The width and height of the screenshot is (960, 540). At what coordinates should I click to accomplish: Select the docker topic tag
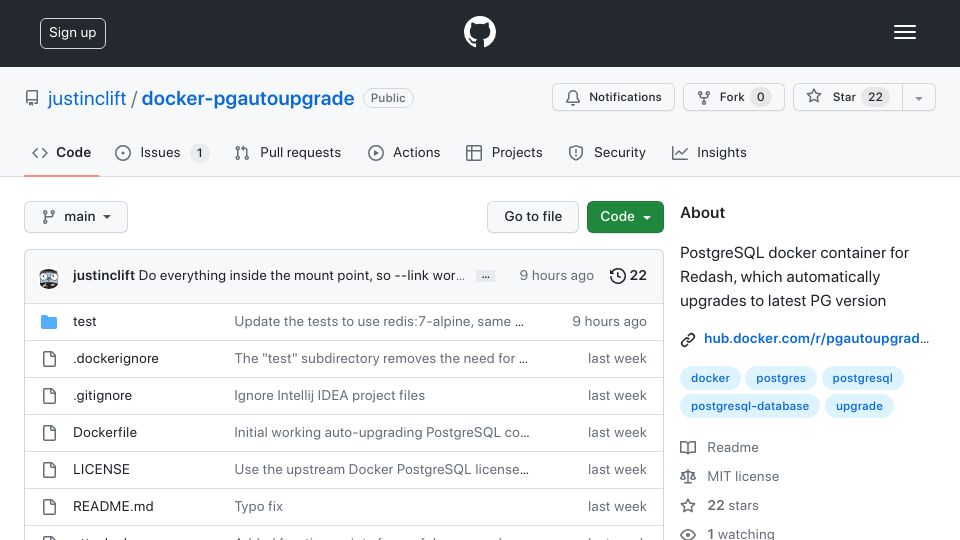click(710, 378)
